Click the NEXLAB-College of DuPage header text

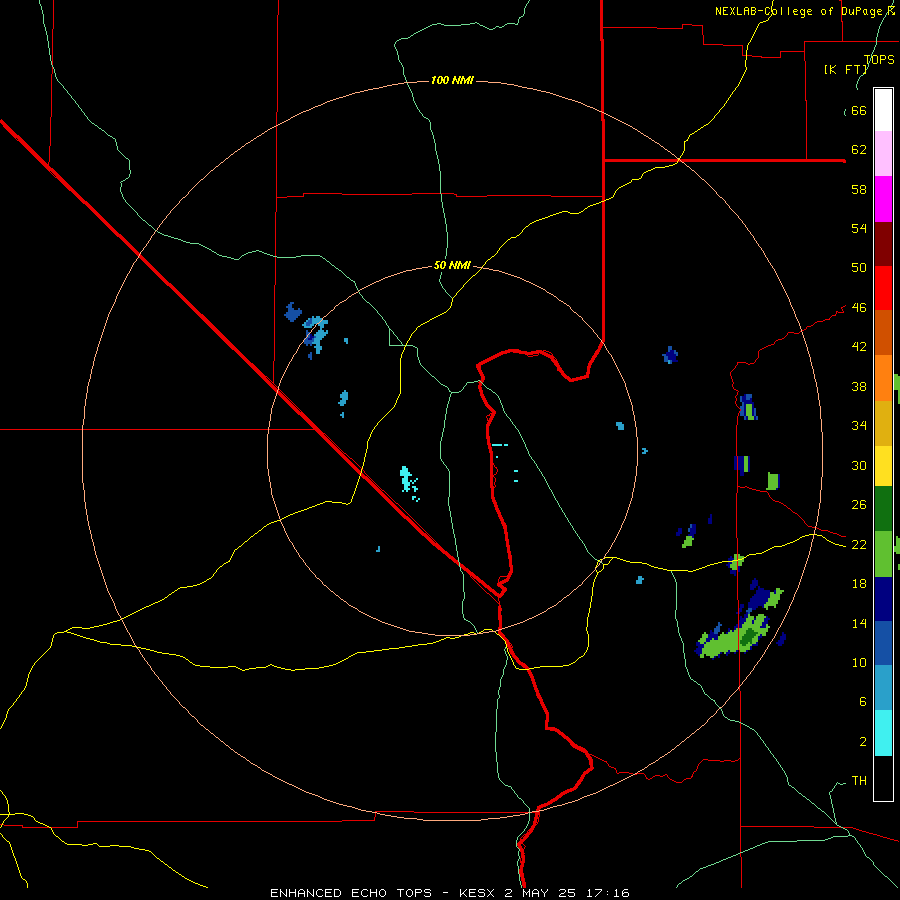point(804,11)
